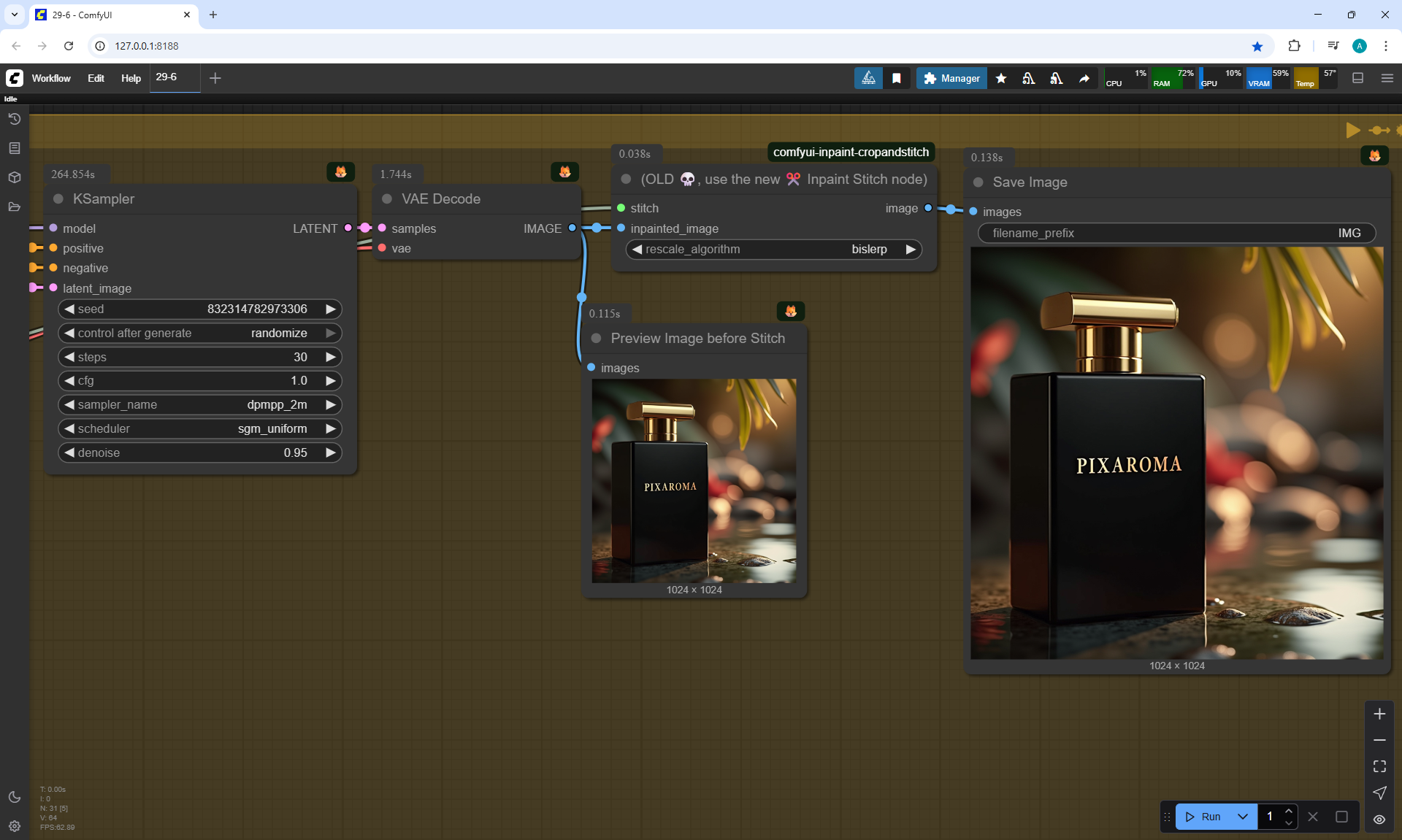Click the star favorites icon in toolbar
The height and width of the screenshot is (840, 1402).
click(x=1001, y=78)
